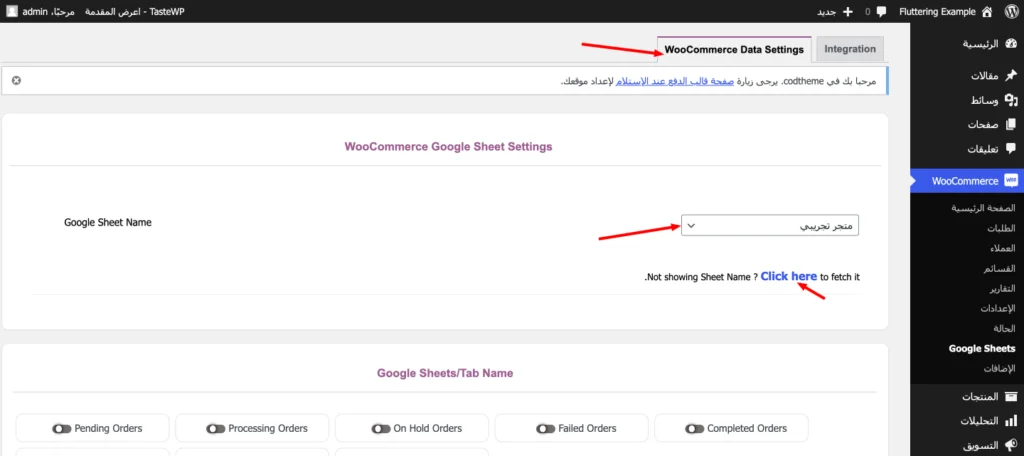
Task: Click the plus icon for new content
Action: tap(848, 12)
